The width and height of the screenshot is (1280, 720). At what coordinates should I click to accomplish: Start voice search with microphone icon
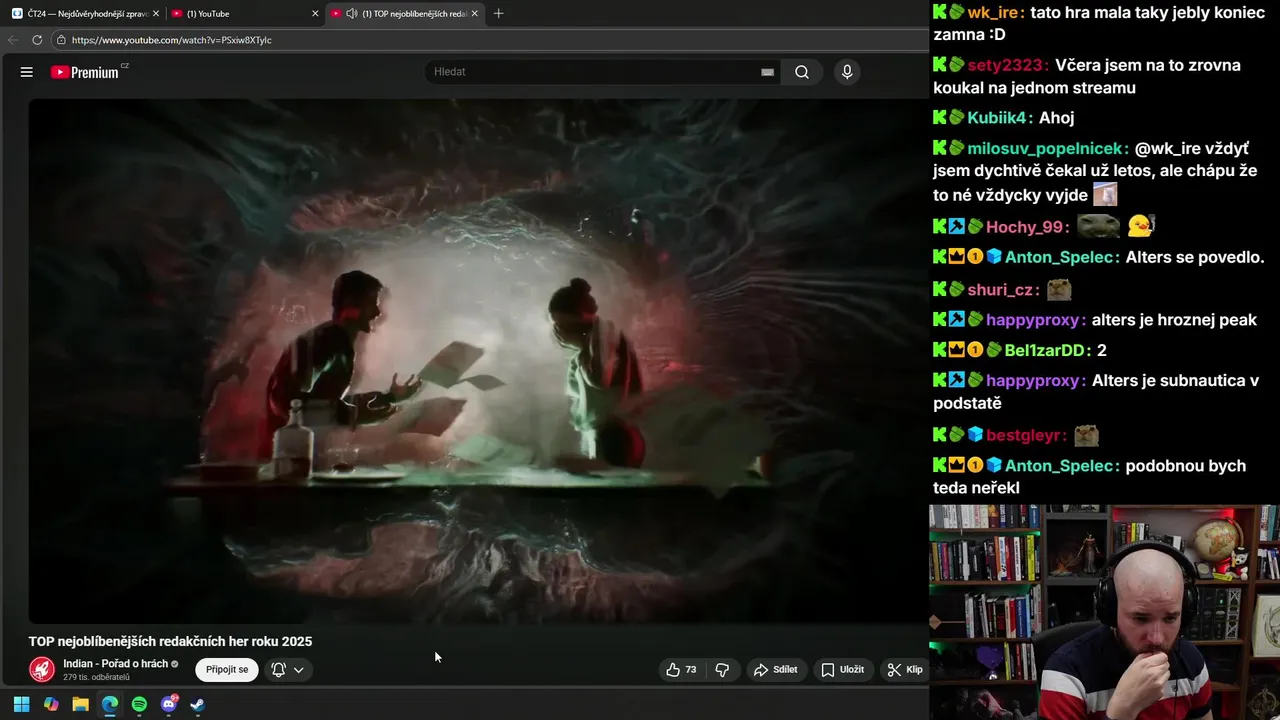(x=847, y=72)
